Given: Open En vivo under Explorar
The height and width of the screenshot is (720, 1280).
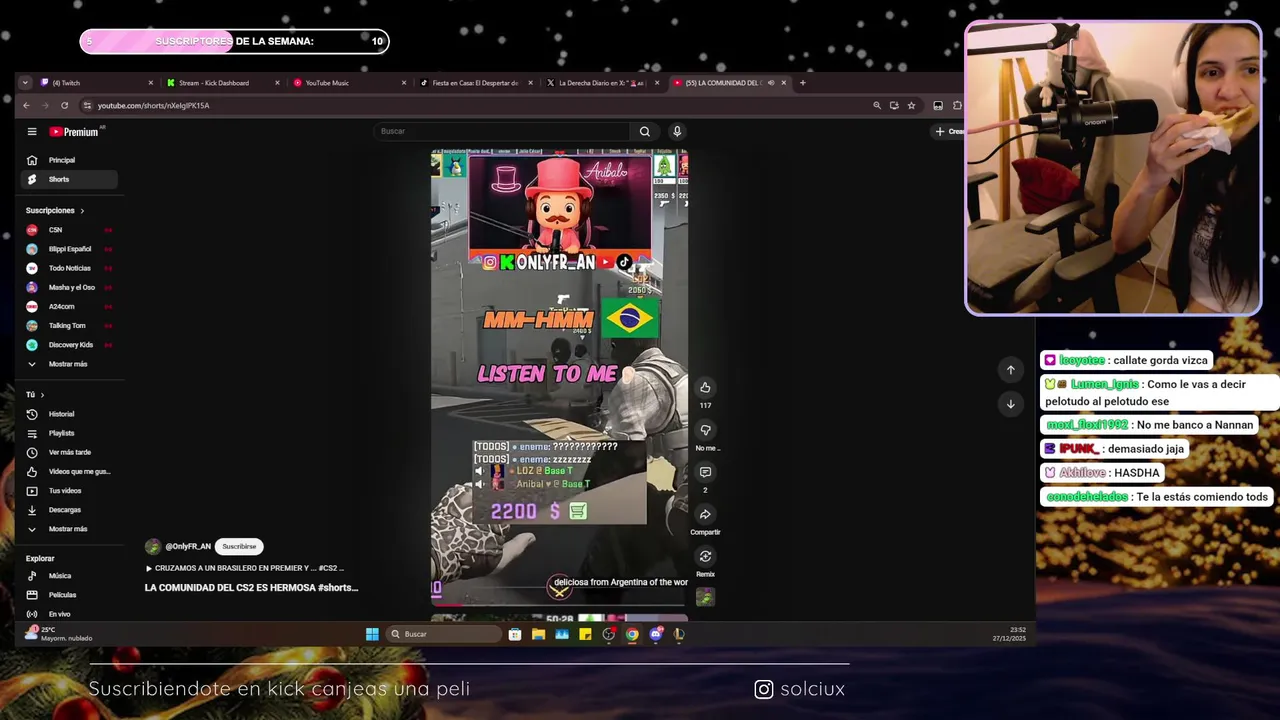Looking at the screenshot, I should coord(70,614).
